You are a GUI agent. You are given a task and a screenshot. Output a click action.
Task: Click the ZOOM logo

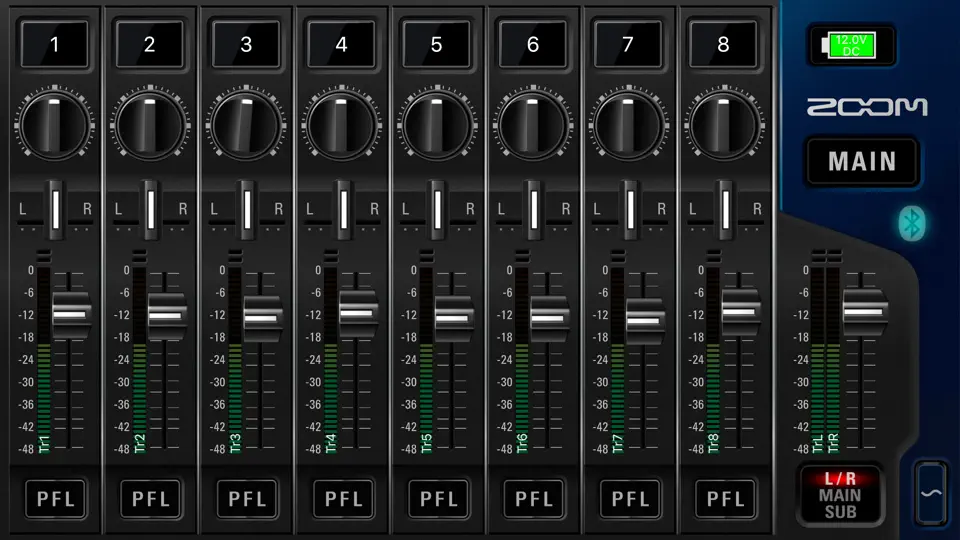point(867,107)
